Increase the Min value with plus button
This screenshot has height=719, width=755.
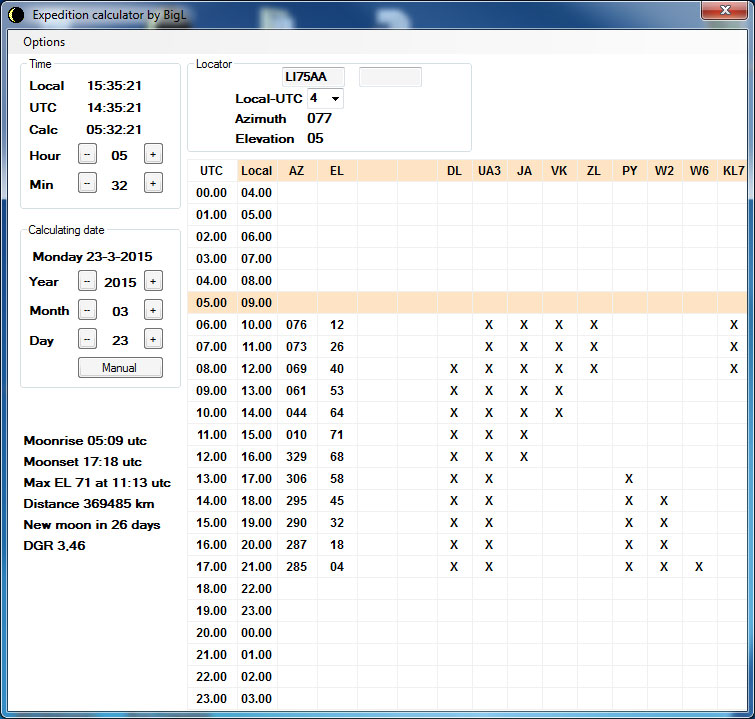pos(153,183)
